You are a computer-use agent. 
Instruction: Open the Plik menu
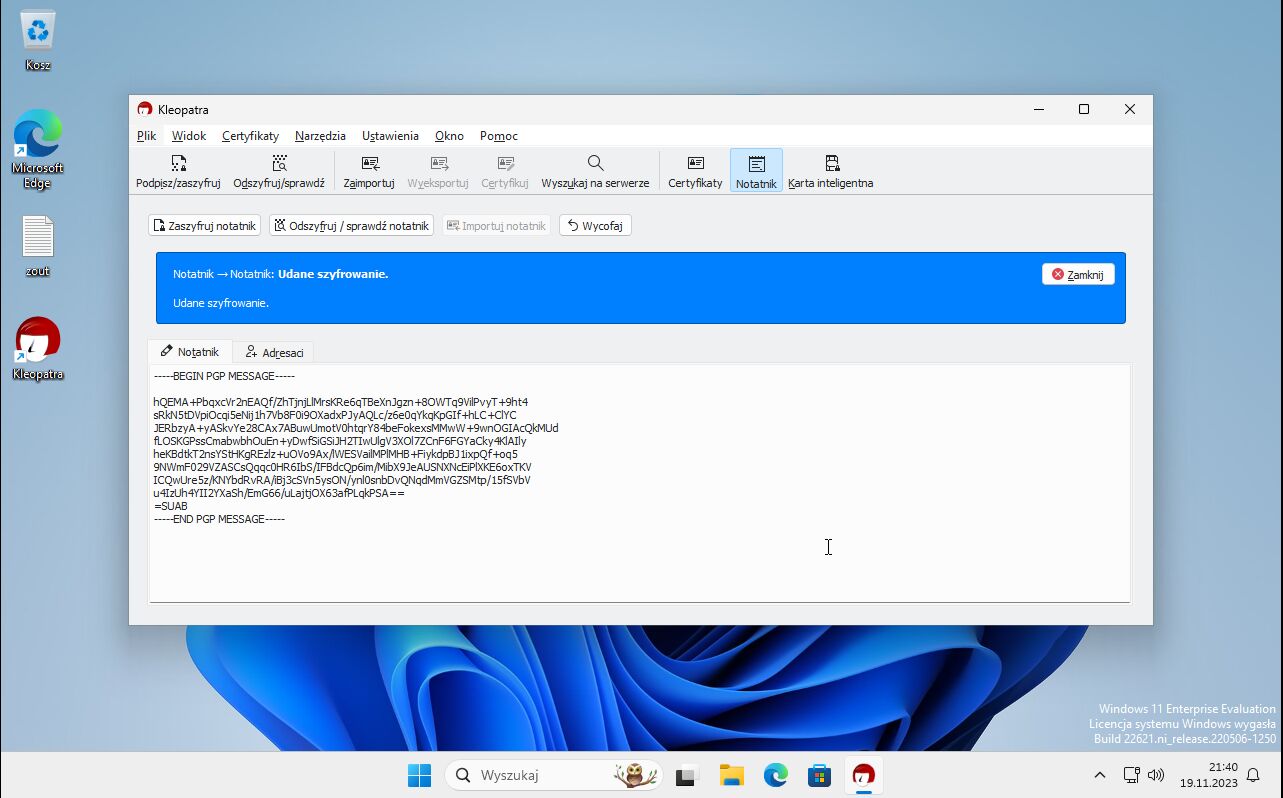[147, 136]
